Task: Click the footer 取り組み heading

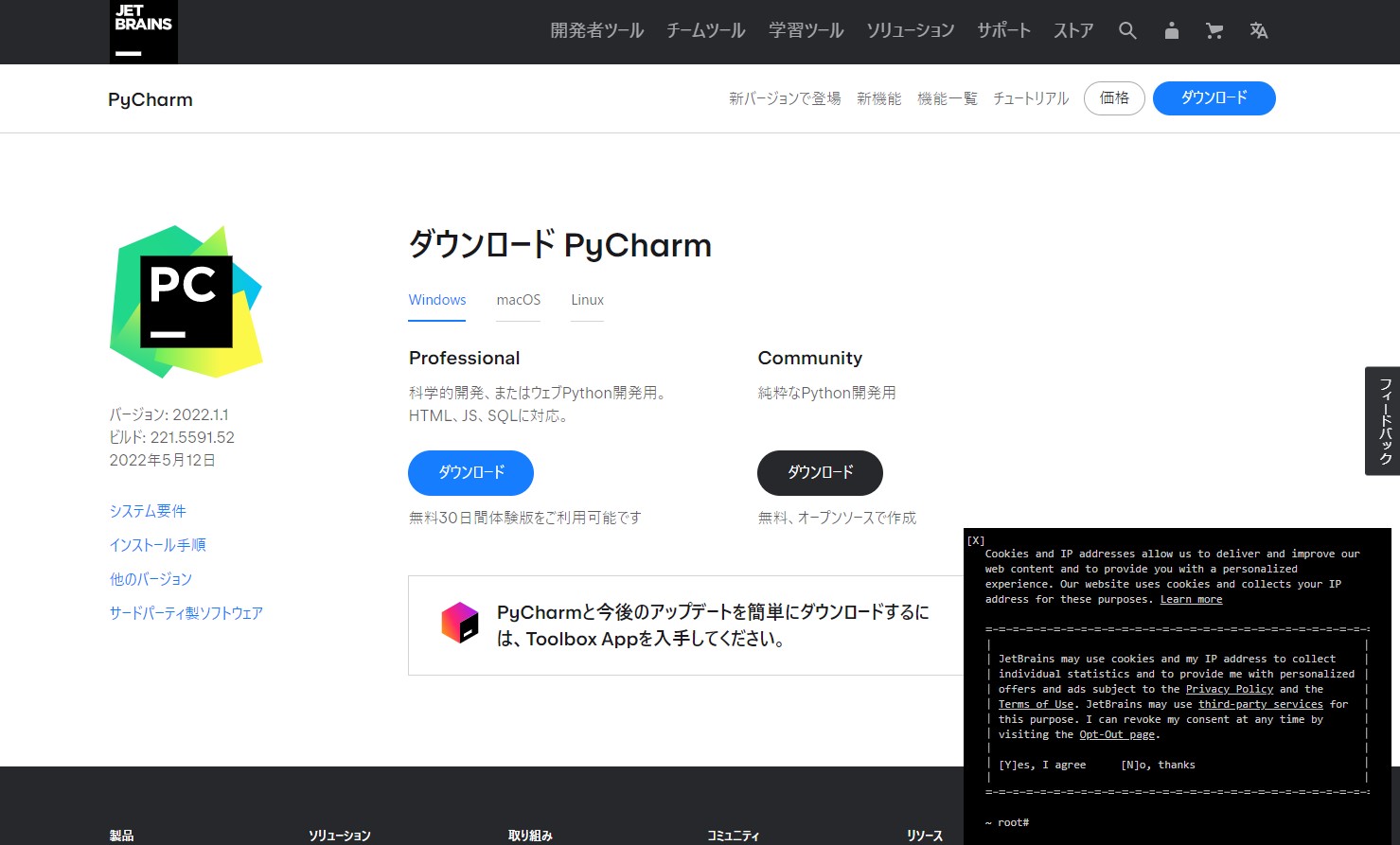Action: [x=530, y=836]
